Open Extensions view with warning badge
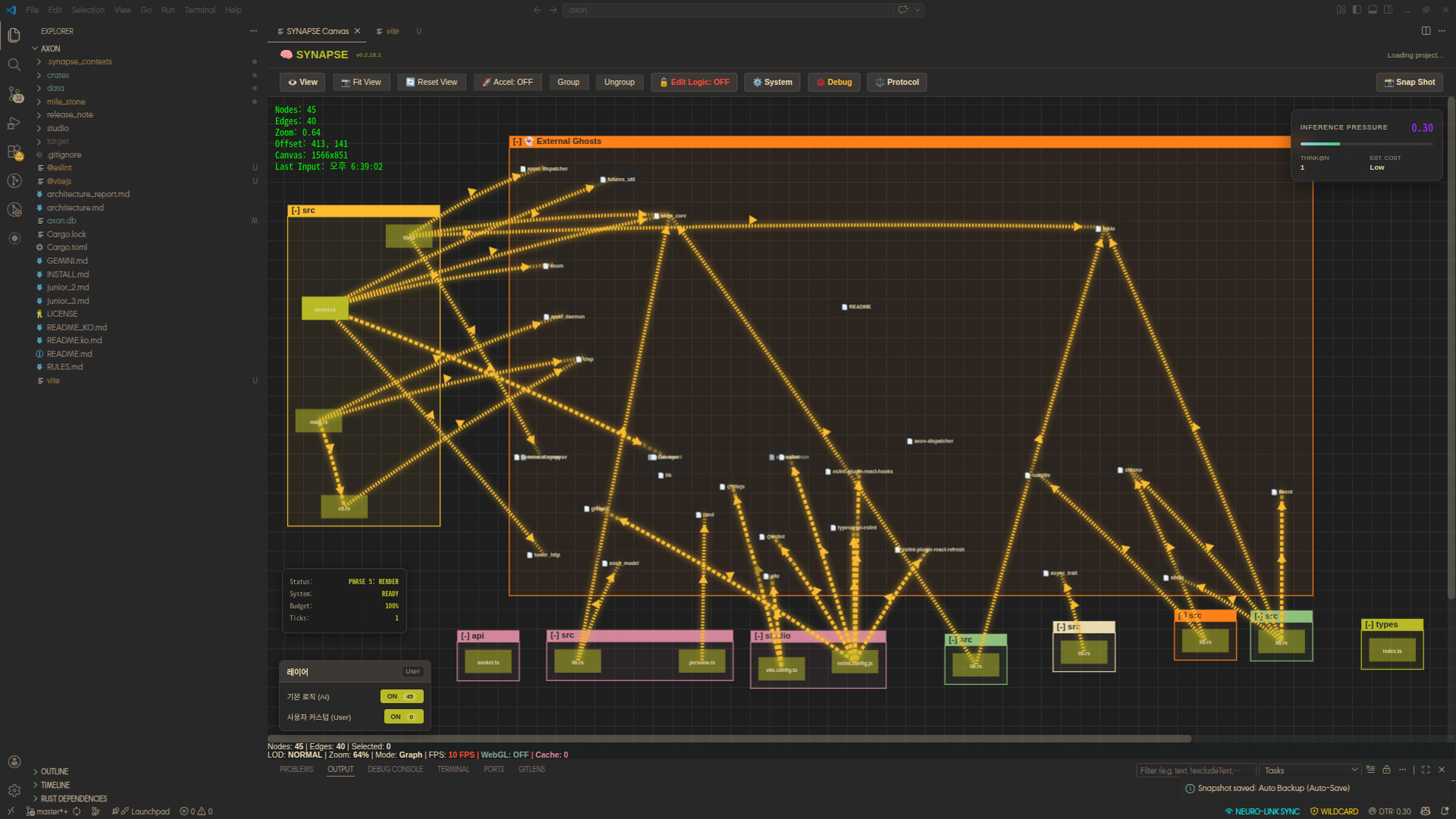The width and height of the screenshot is (1456, 819). (14, 152)
